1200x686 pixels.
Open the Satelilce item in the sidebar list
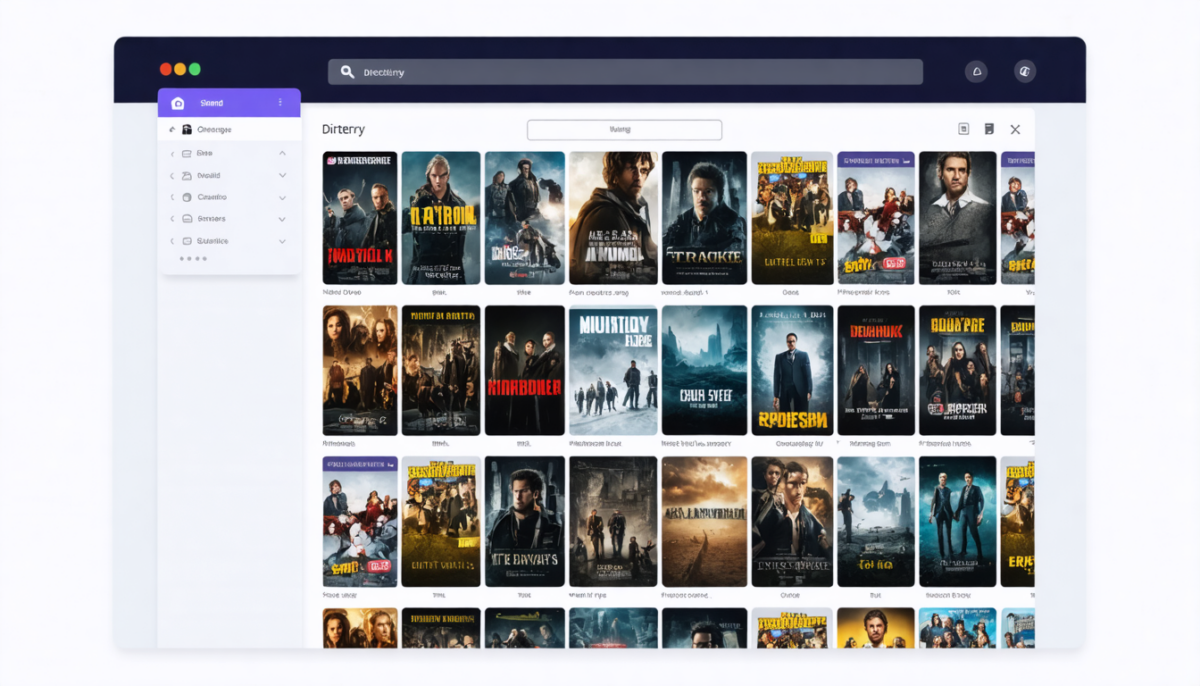229,241
